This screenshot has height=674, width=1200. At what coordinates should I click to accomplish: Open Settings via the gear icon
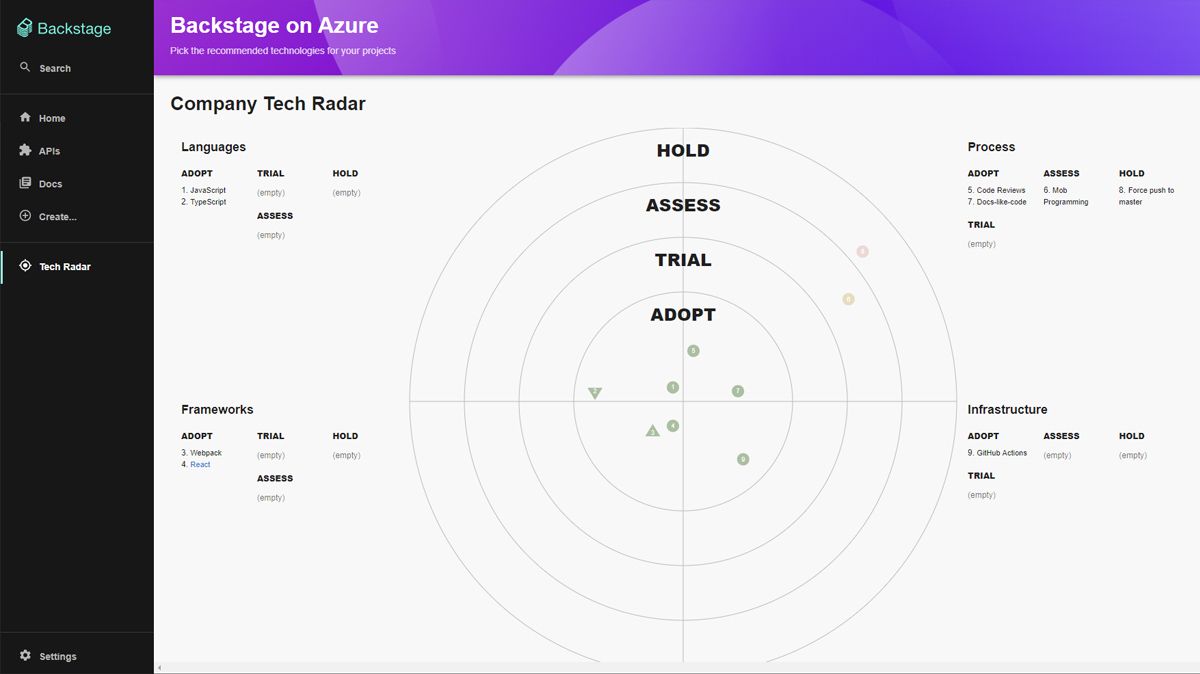coord(25,656)
